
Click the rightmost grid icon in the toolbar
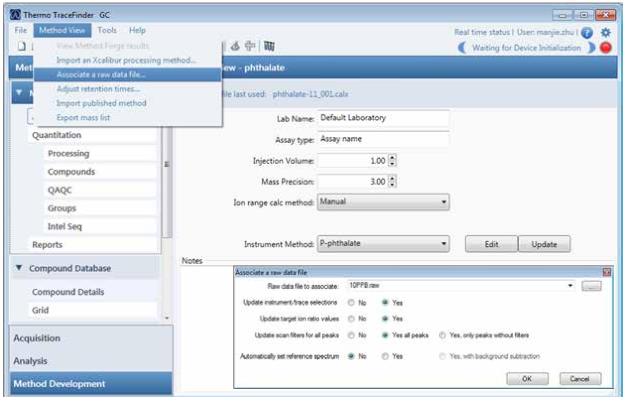point(270,45)
